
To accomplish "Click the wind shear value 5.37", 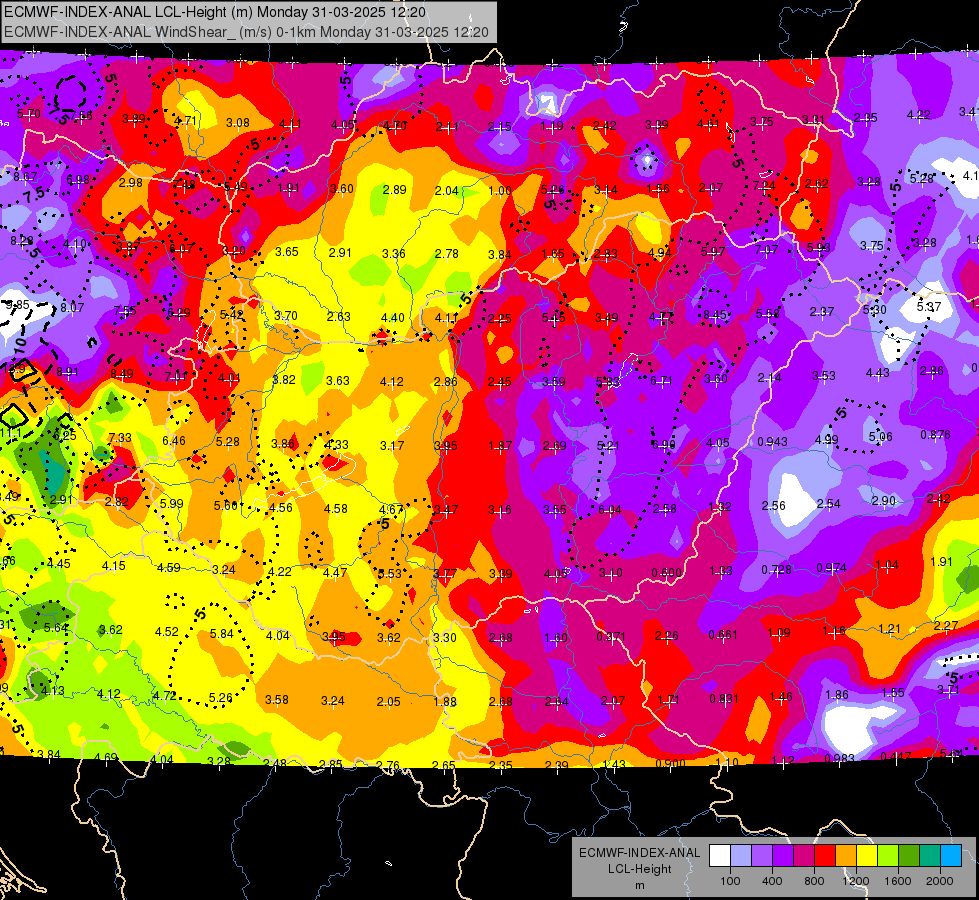I will pos(929,307).
